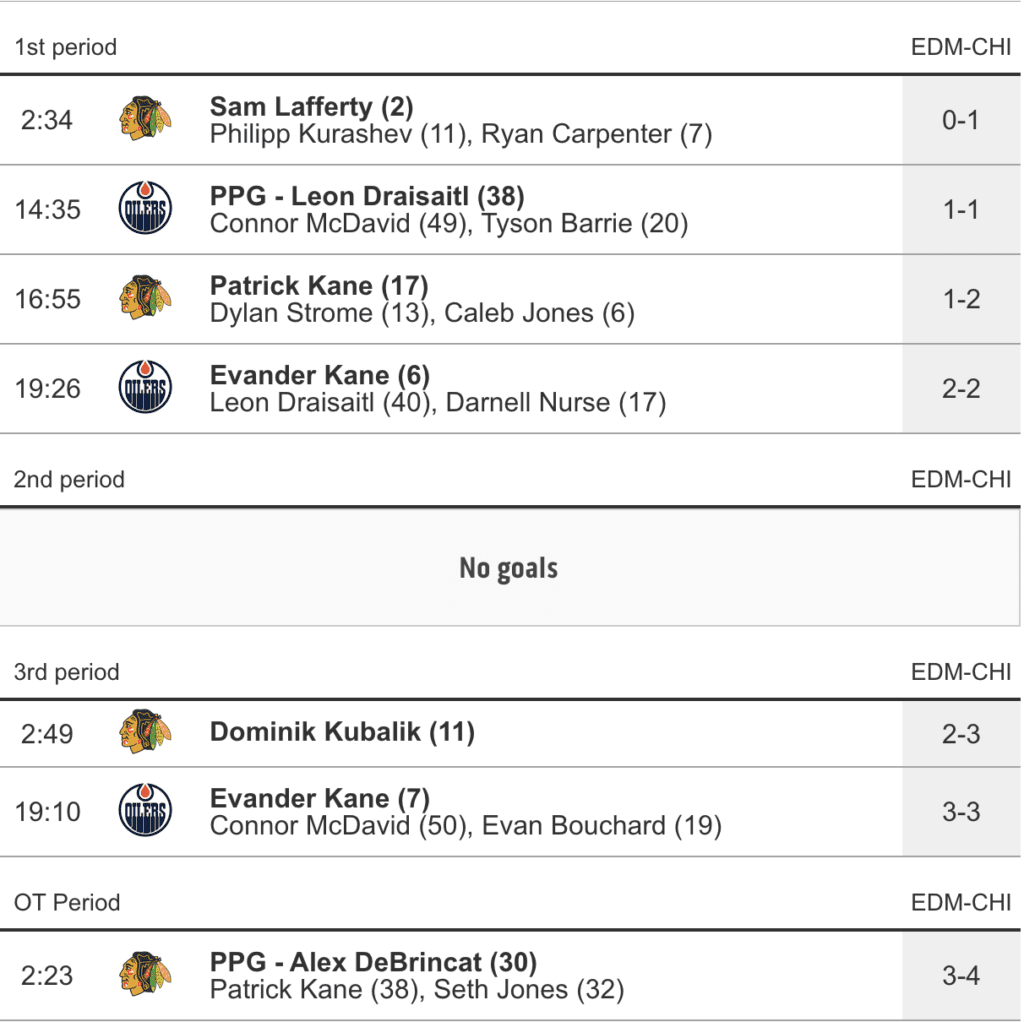Click the Oilers logo on the 19:26 goal

(x=145, y=388)
